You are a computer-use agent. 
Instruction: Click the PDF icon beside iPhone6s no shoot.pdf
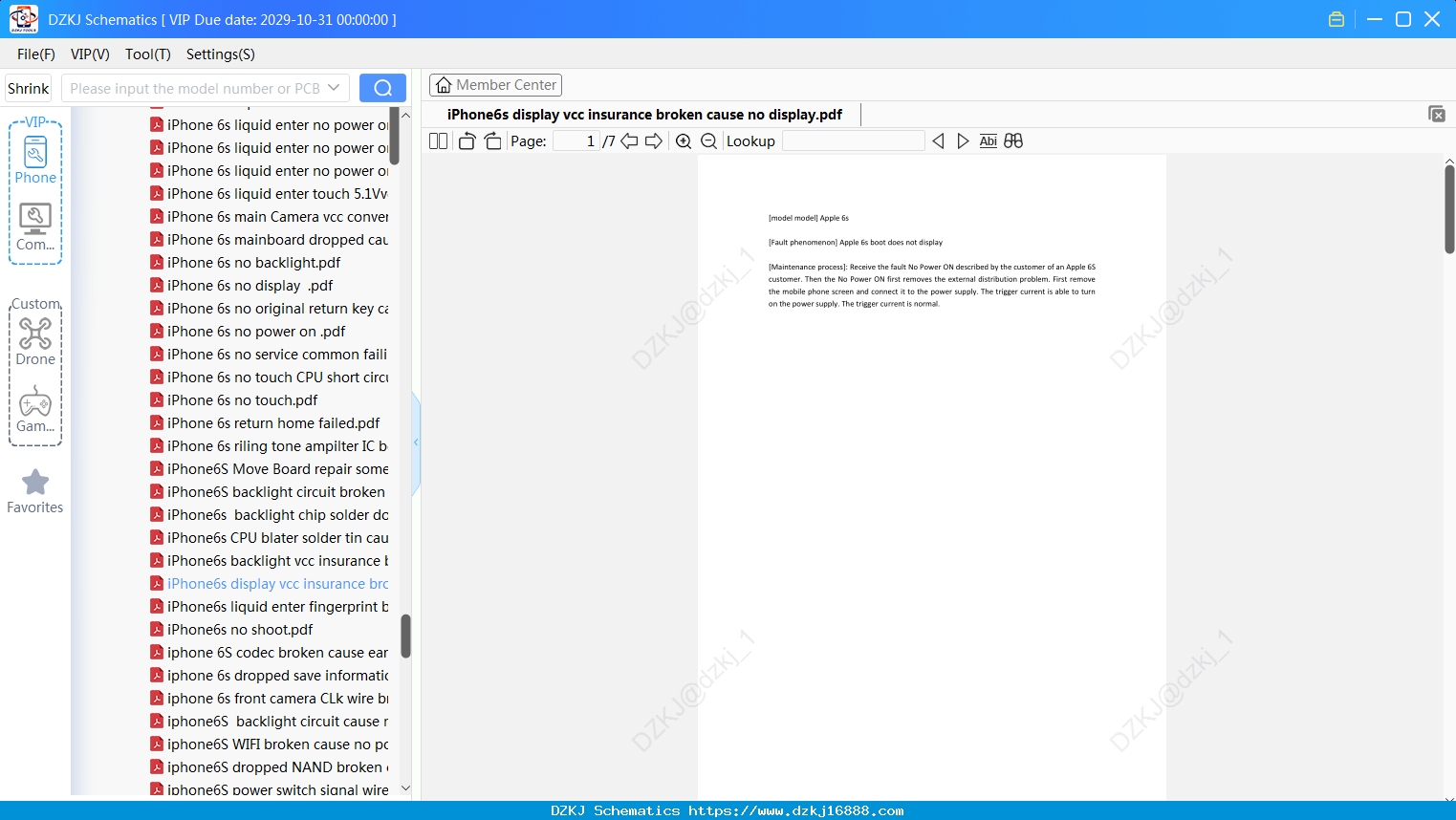point(157,629)
